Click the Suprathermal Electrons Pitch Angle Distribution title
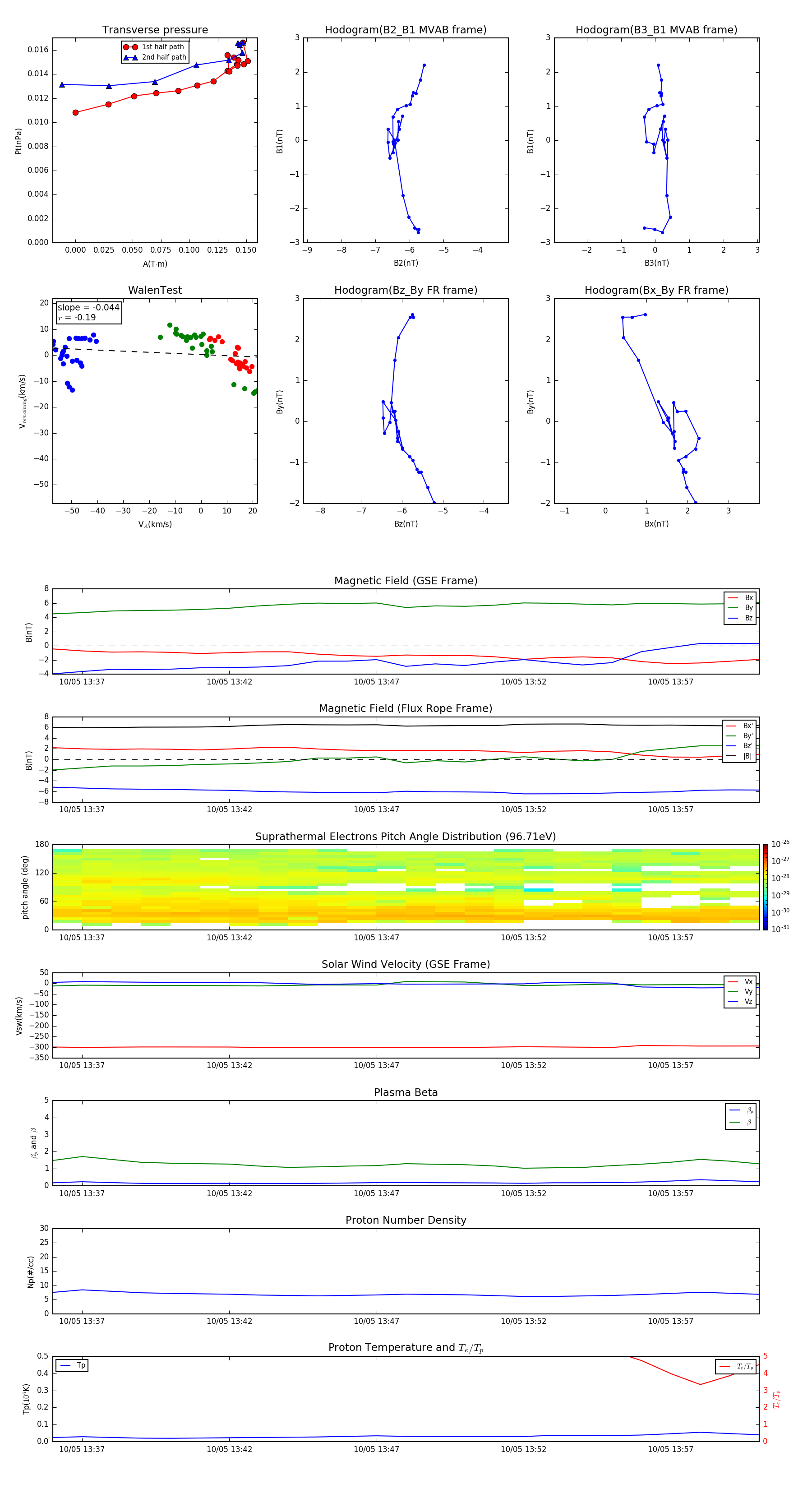Image resolution: width=812 pixels, height=1489 pixels. tap(406, 837)
